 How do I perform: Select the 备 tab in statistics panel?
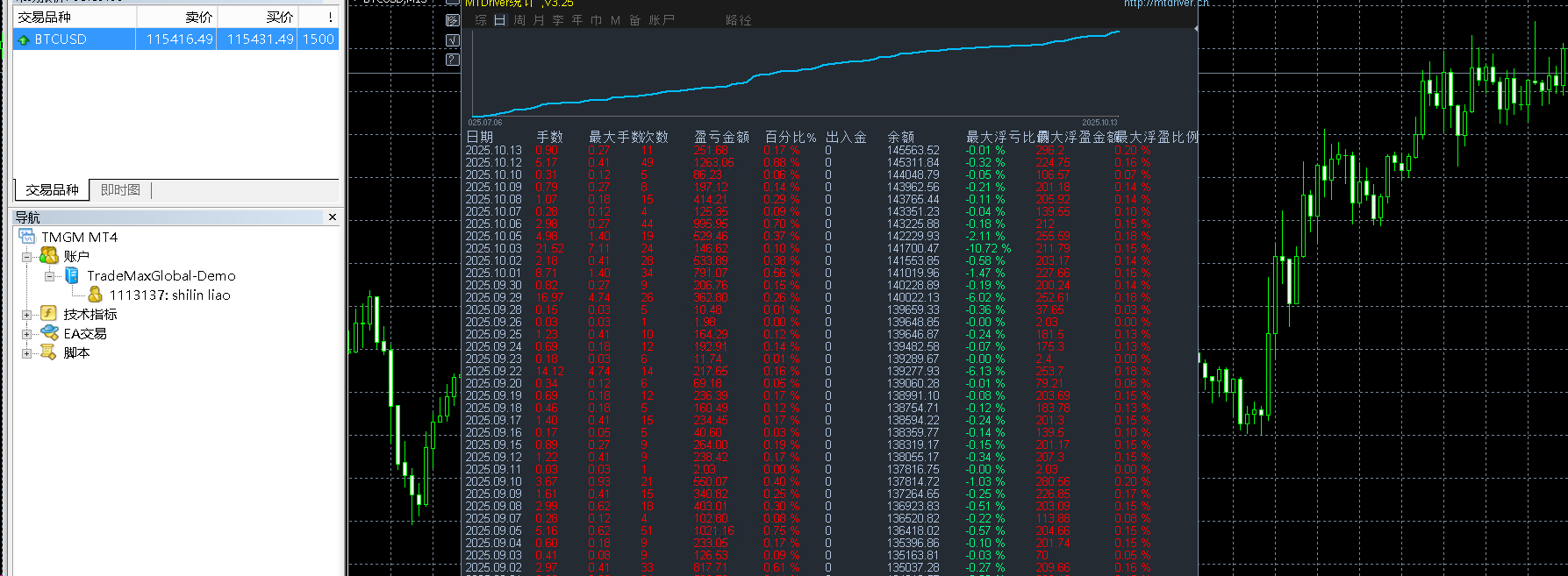634,20
